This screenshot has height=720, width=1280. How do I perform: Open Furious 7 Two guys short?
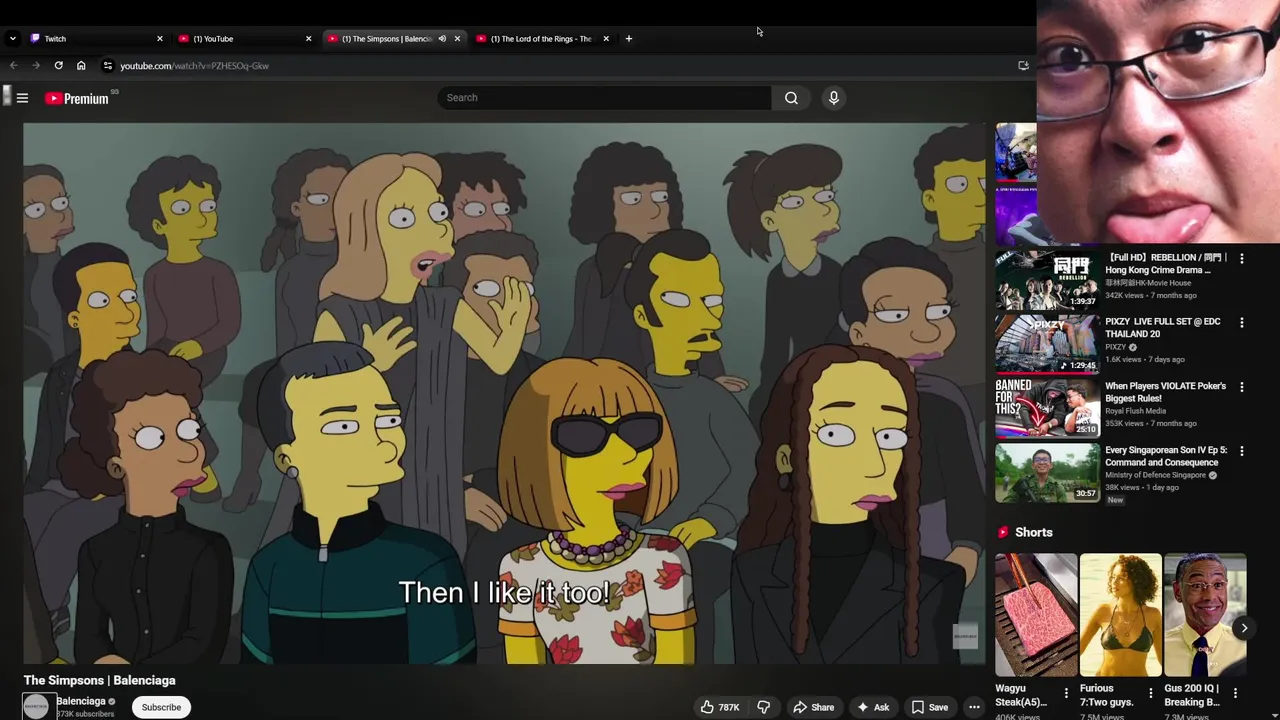point(1120,615)
